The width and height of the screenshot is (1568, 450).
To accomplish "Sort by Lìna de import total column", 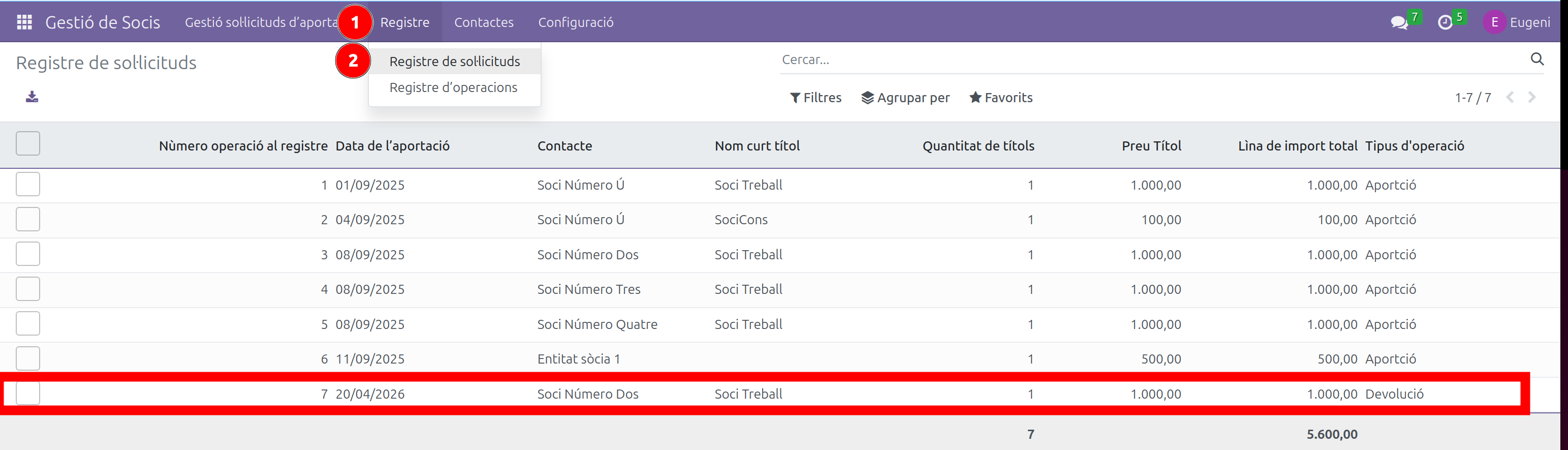I will pyautogui.click(x=1298, y=146).
